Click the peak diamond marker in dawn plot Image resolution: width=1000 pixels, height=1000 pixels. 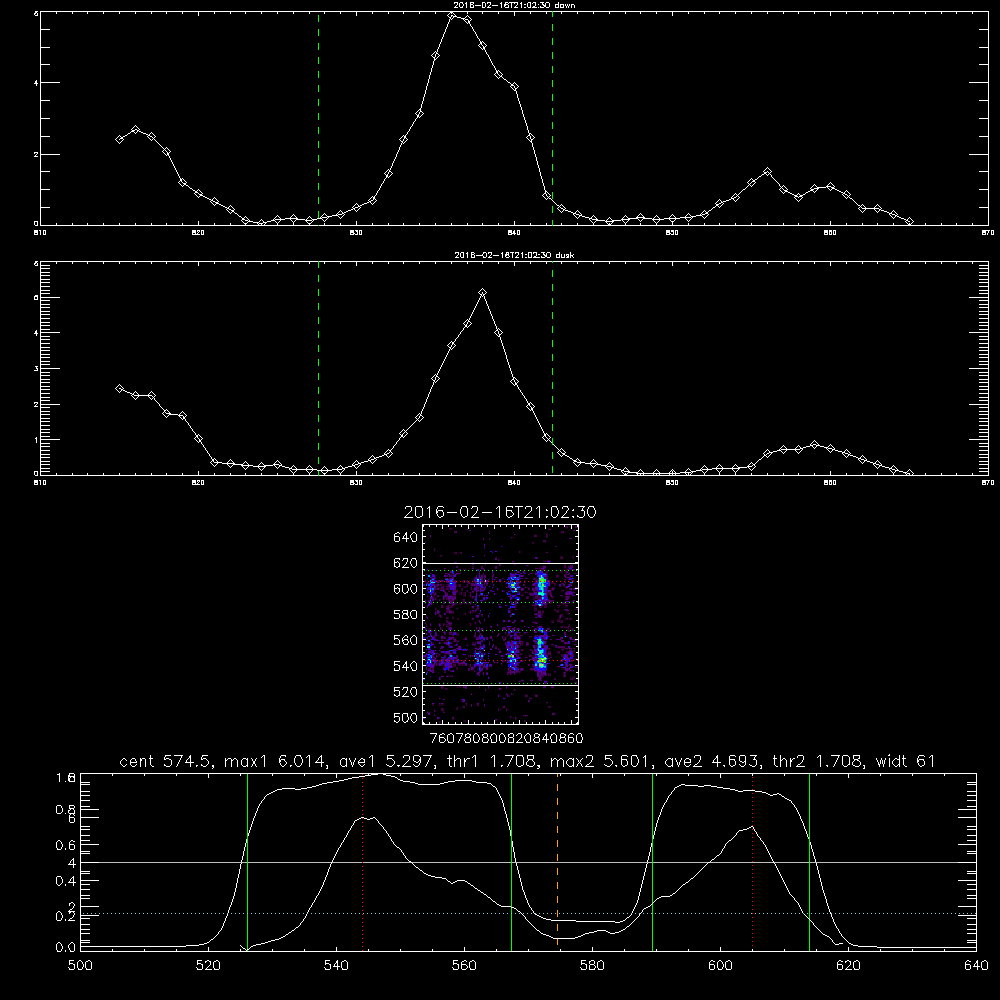point(452,15)
